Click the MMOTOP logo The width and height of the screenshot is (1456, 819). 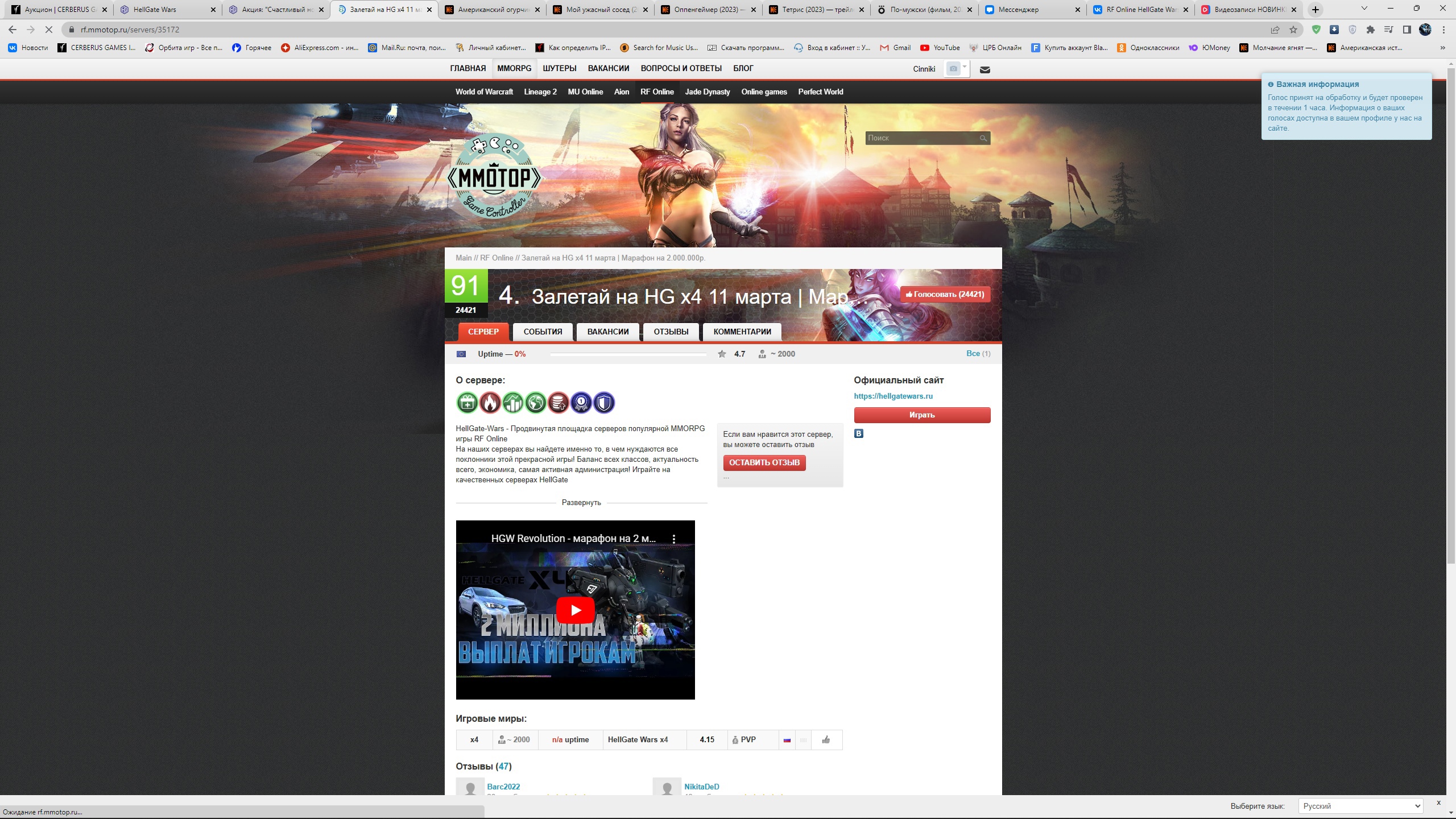(494, 177)
